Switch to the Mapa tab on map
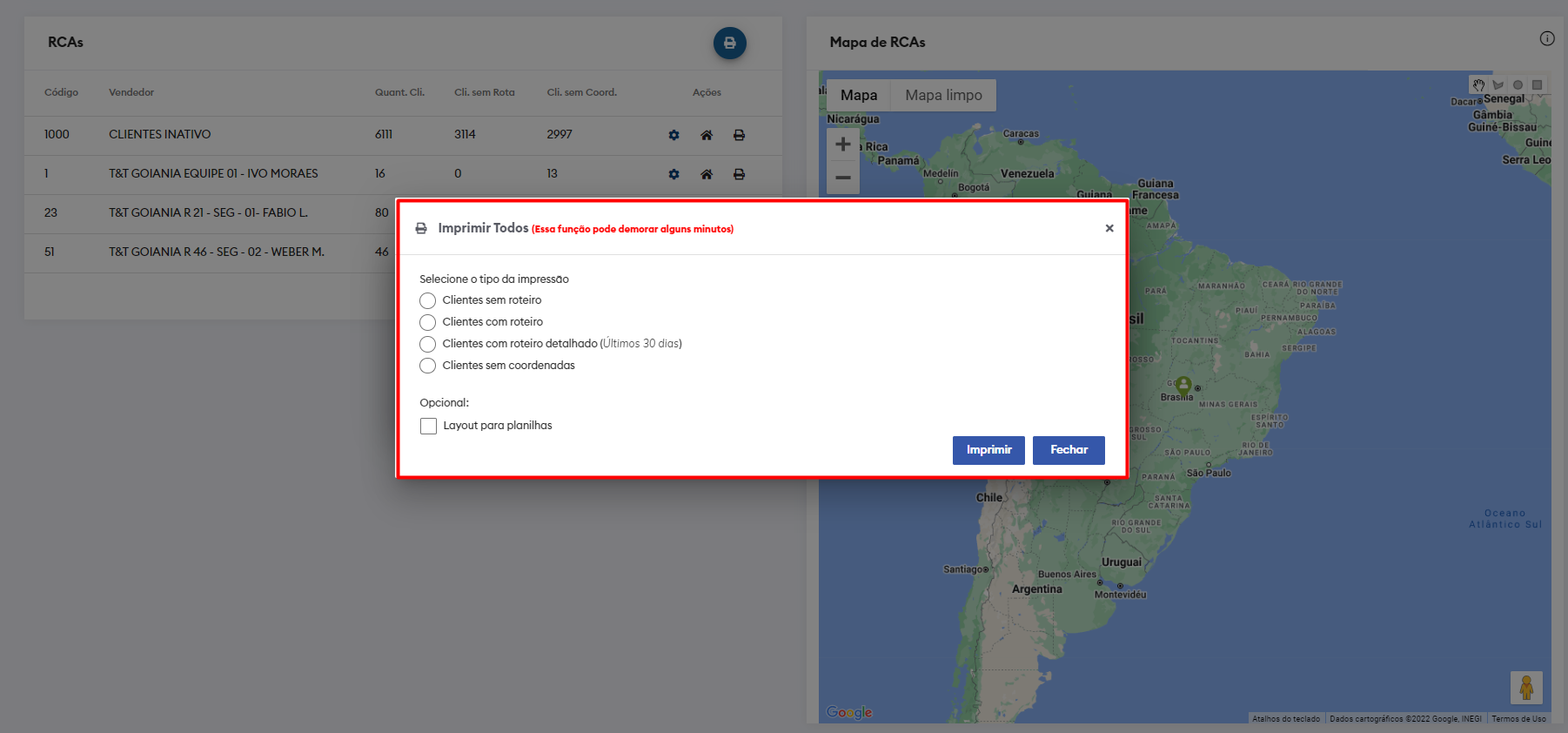The height and width of the screenshot is (733, 1568). 859,95
